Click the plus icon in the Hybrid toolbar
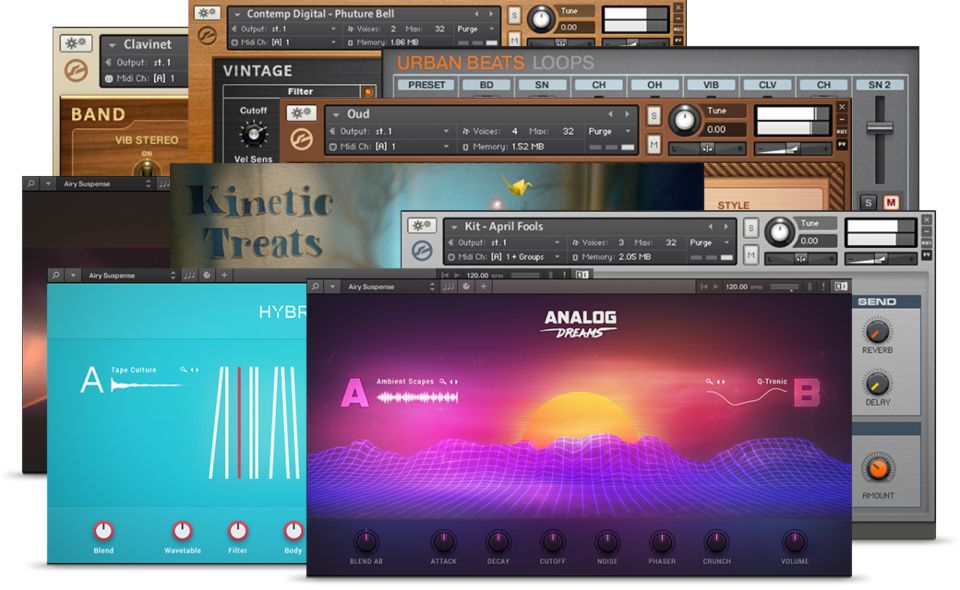Screen dimensions: 960x590 [x=224, y=275]
